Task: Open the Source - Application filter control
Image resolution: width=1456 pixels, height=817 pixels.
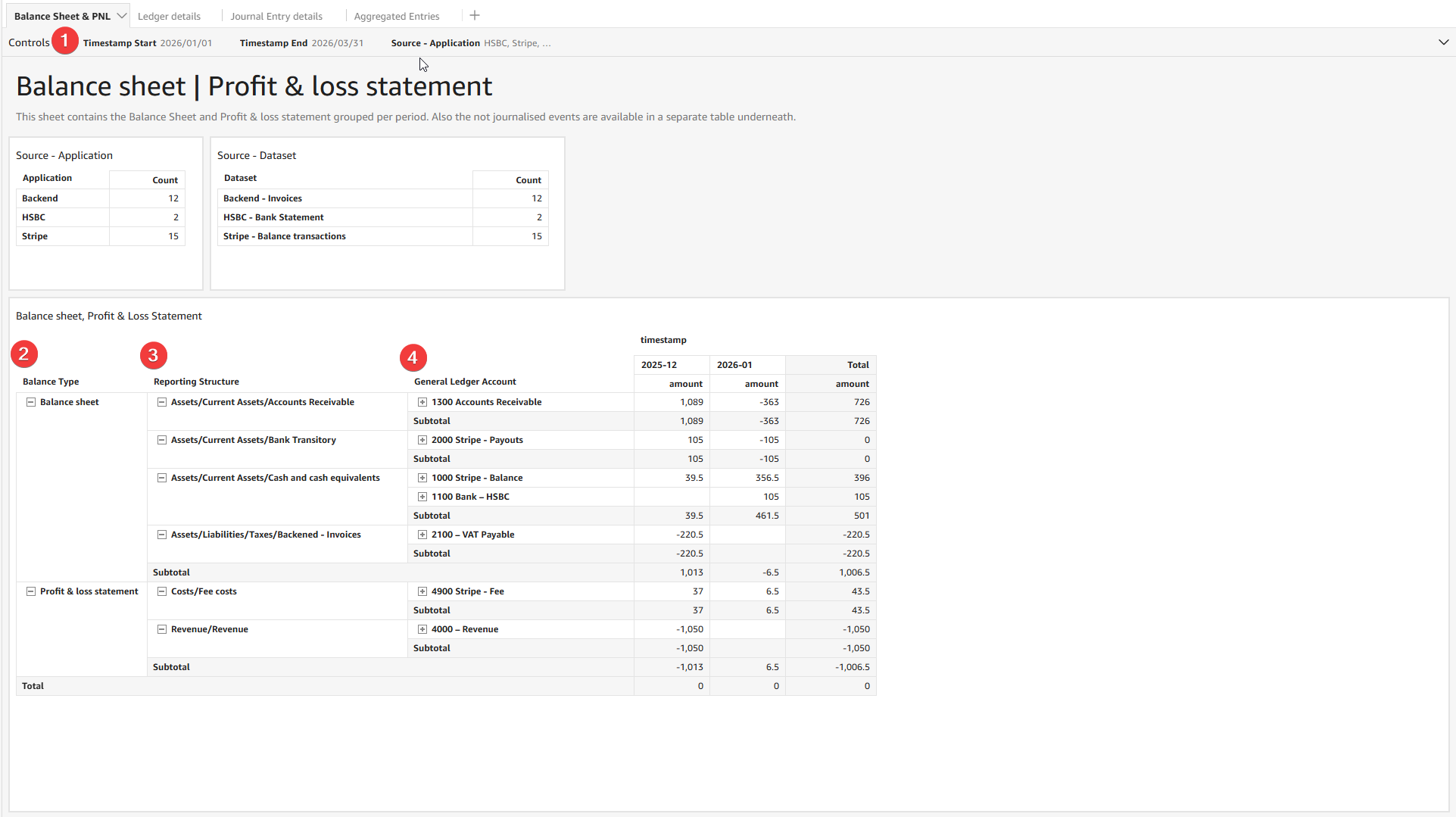Action: (471, 43)
